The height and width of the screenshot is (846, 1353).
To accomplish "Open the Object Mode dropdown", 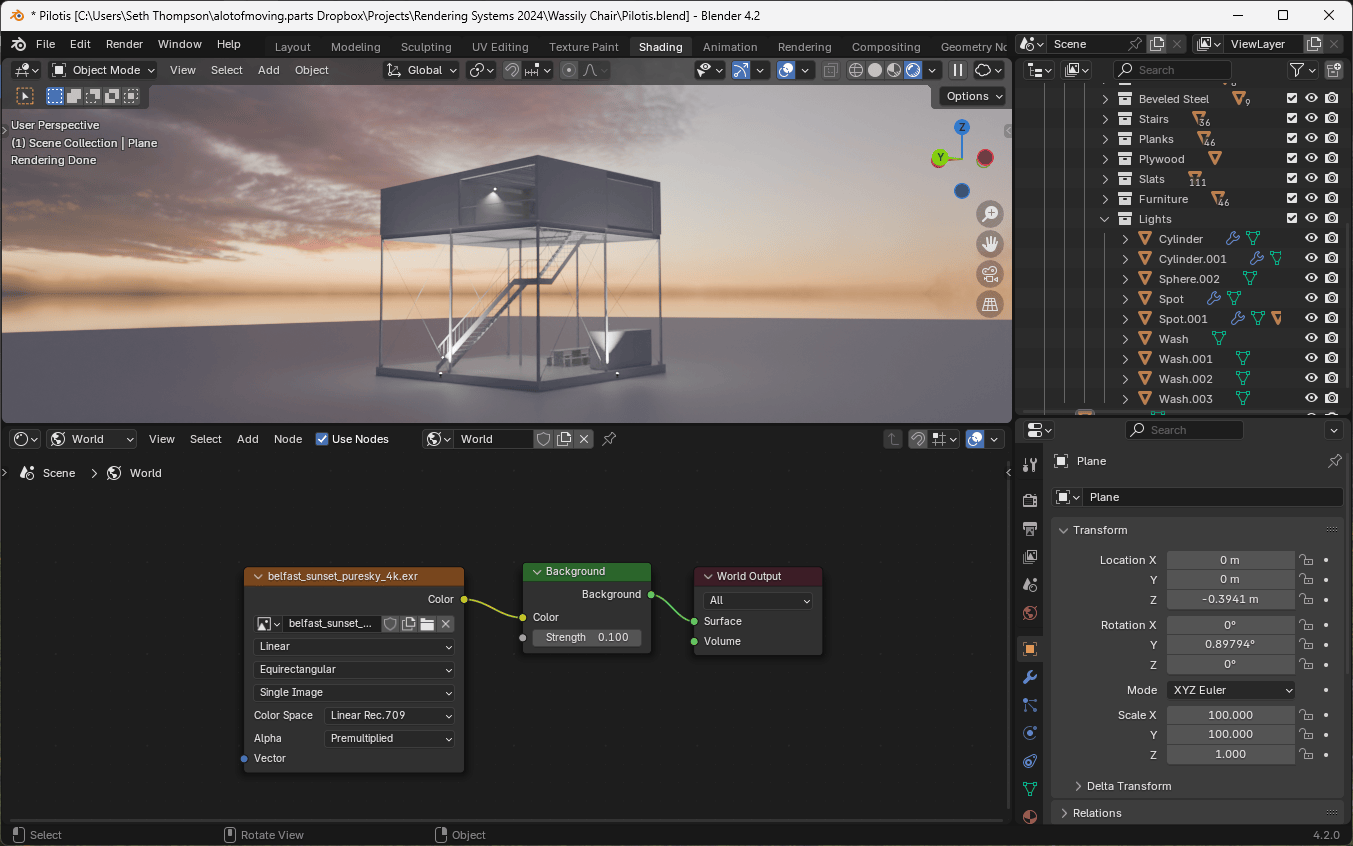I will pos(103,70).
